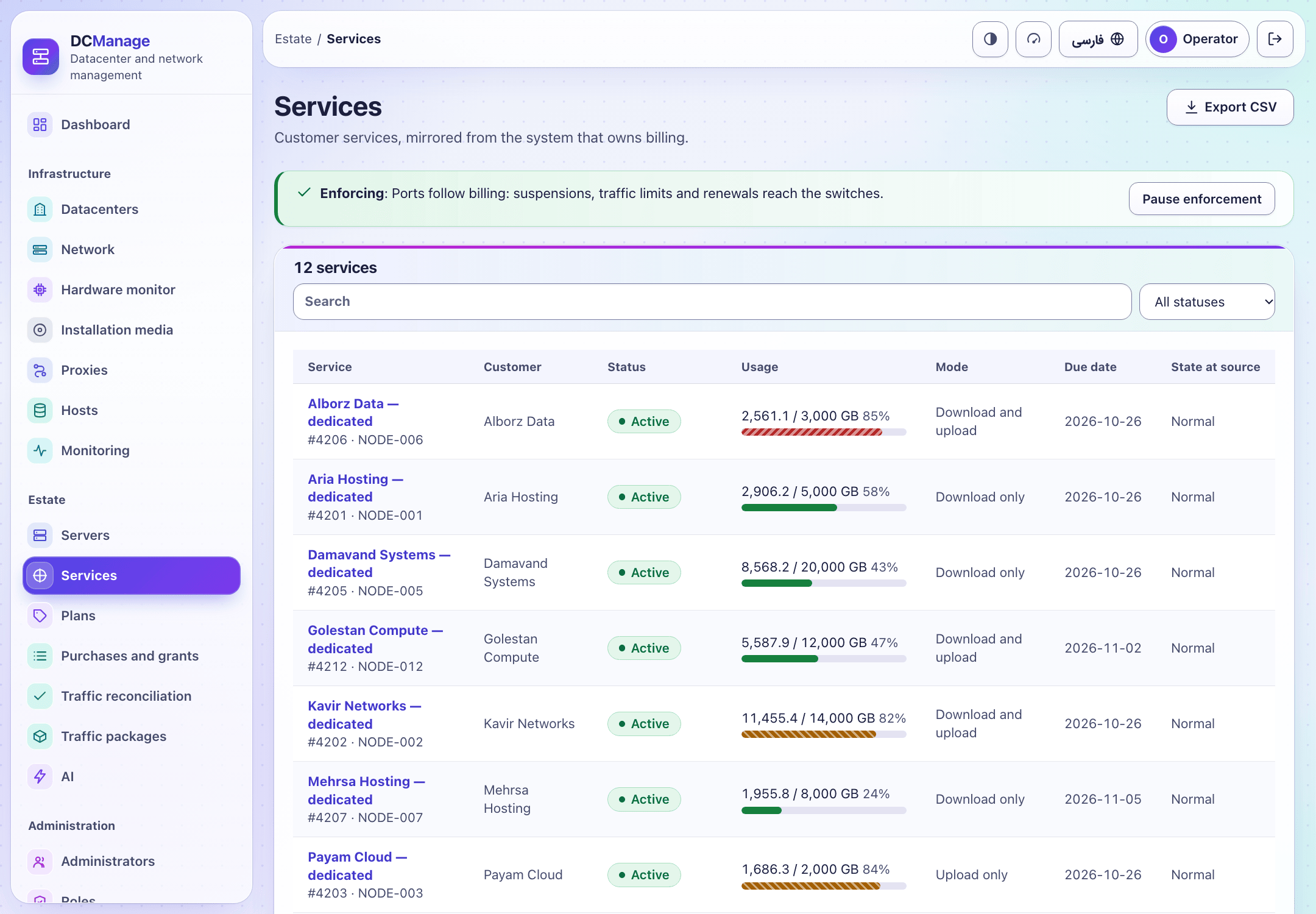This screenshot has height=914, width=1316.
Task: Click the refresh gauge icon button
Action: (1034, 39)
